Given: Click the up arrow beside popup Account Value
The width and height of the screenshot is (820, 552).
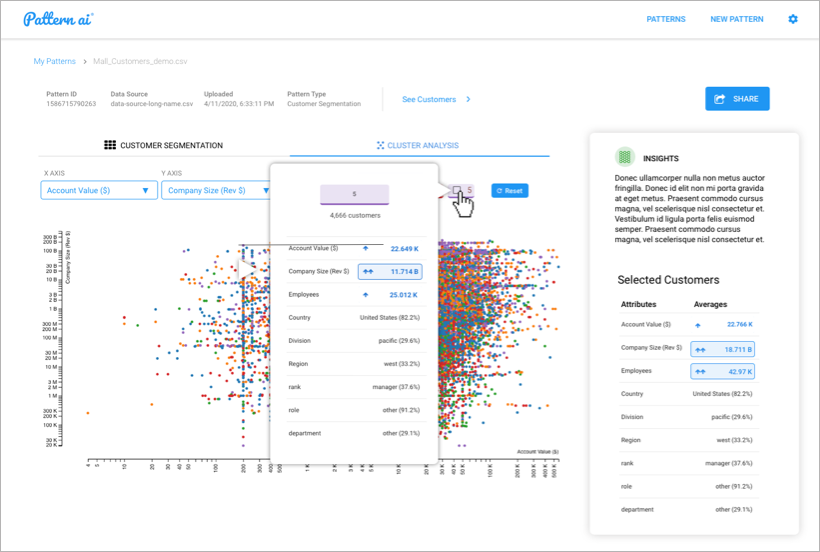Looking at the screenshot, I should (365, 249).
